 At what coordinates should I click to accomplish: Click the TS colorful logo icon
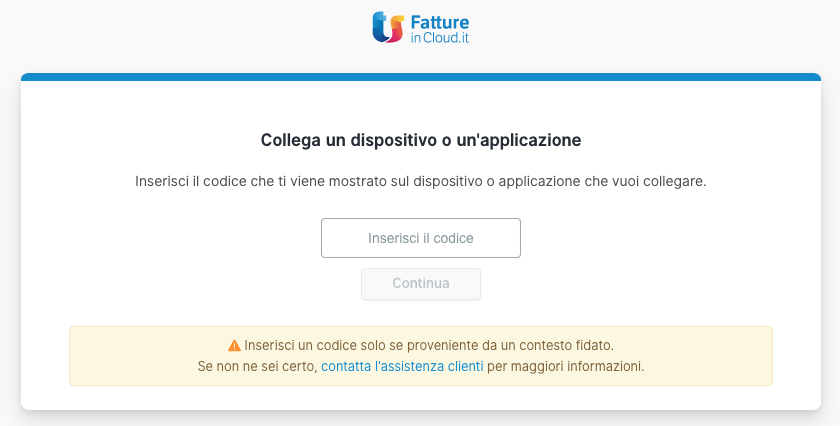(x=388, y=27)
